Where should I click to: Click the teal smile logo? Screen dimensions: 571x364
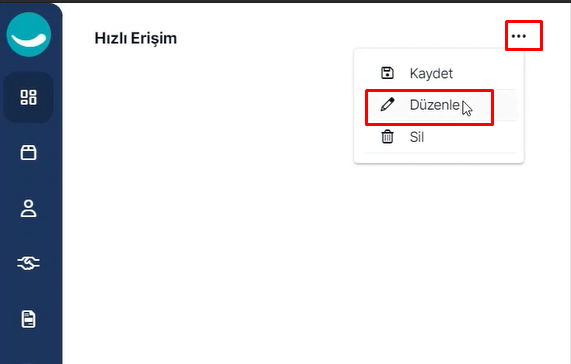pos(29,35)
